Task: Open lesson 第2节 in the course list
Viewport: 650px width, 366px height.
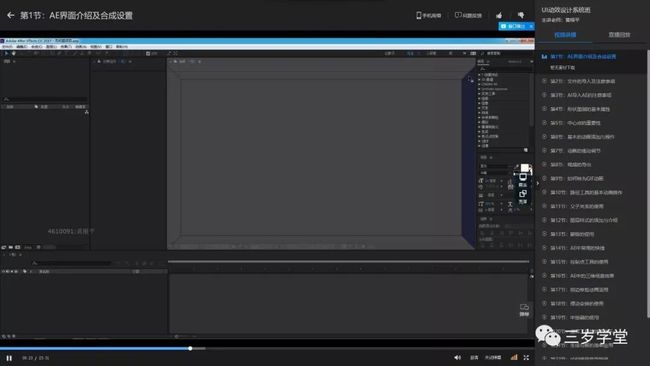Action: pyautogui.click(x=582, y=81)
